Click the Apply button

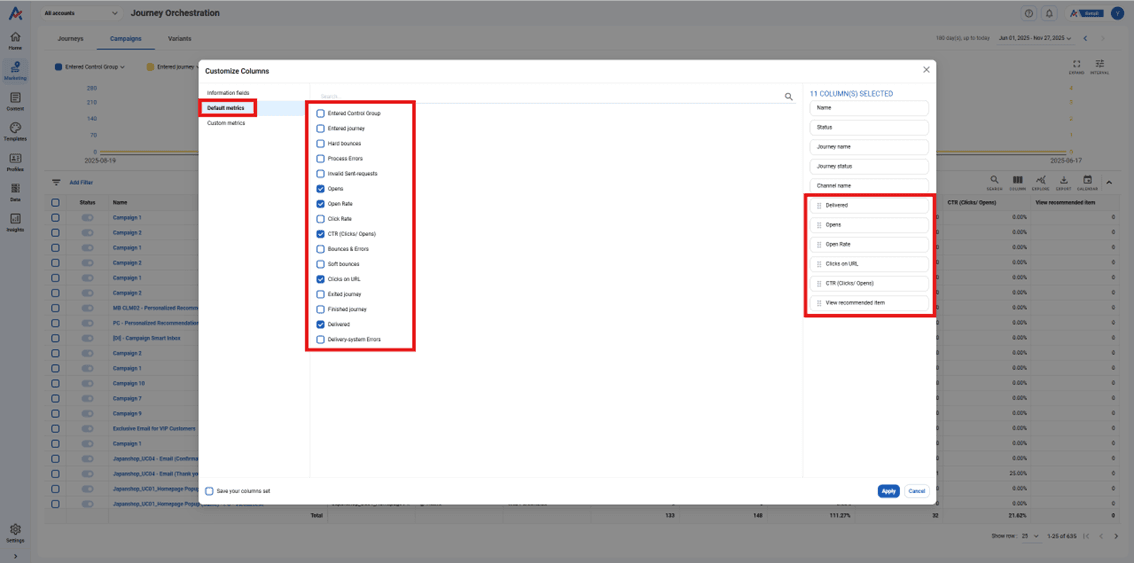pyautogui.click(x=889, y=491)
